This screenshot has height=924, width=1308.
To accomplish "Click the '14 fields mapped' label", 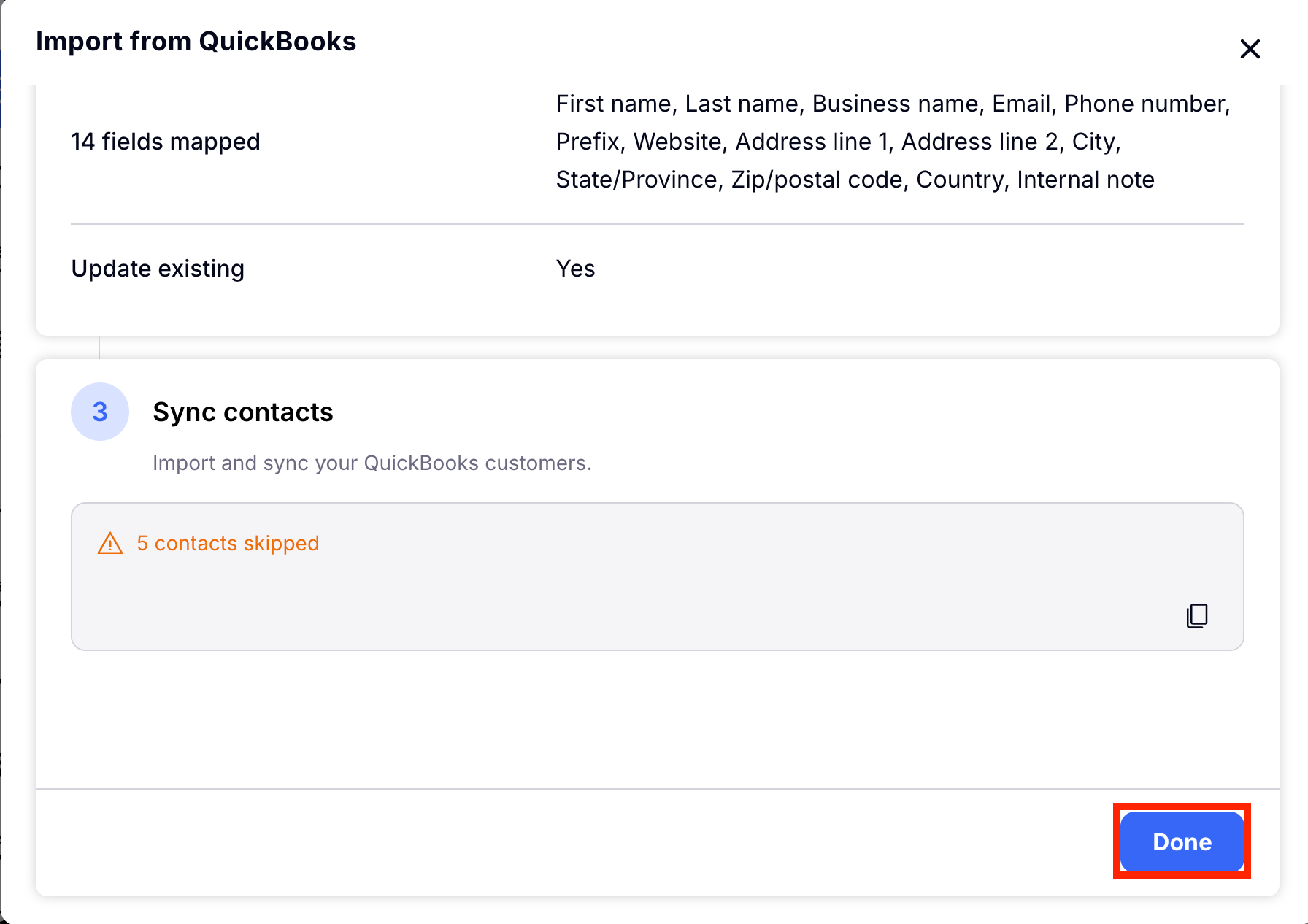I will (x=166, y=142).
